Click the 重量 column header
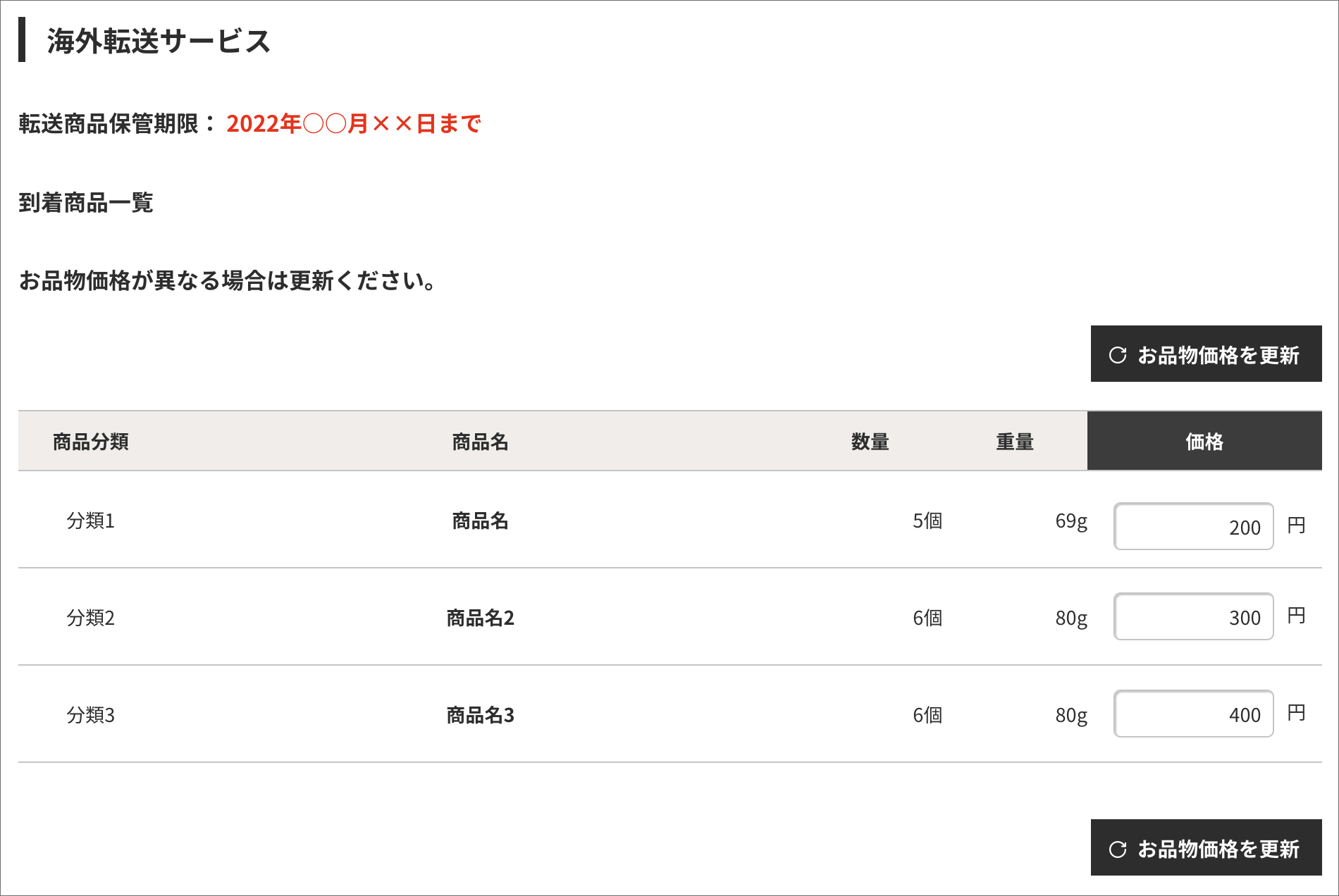 (x=1014, y=442)
